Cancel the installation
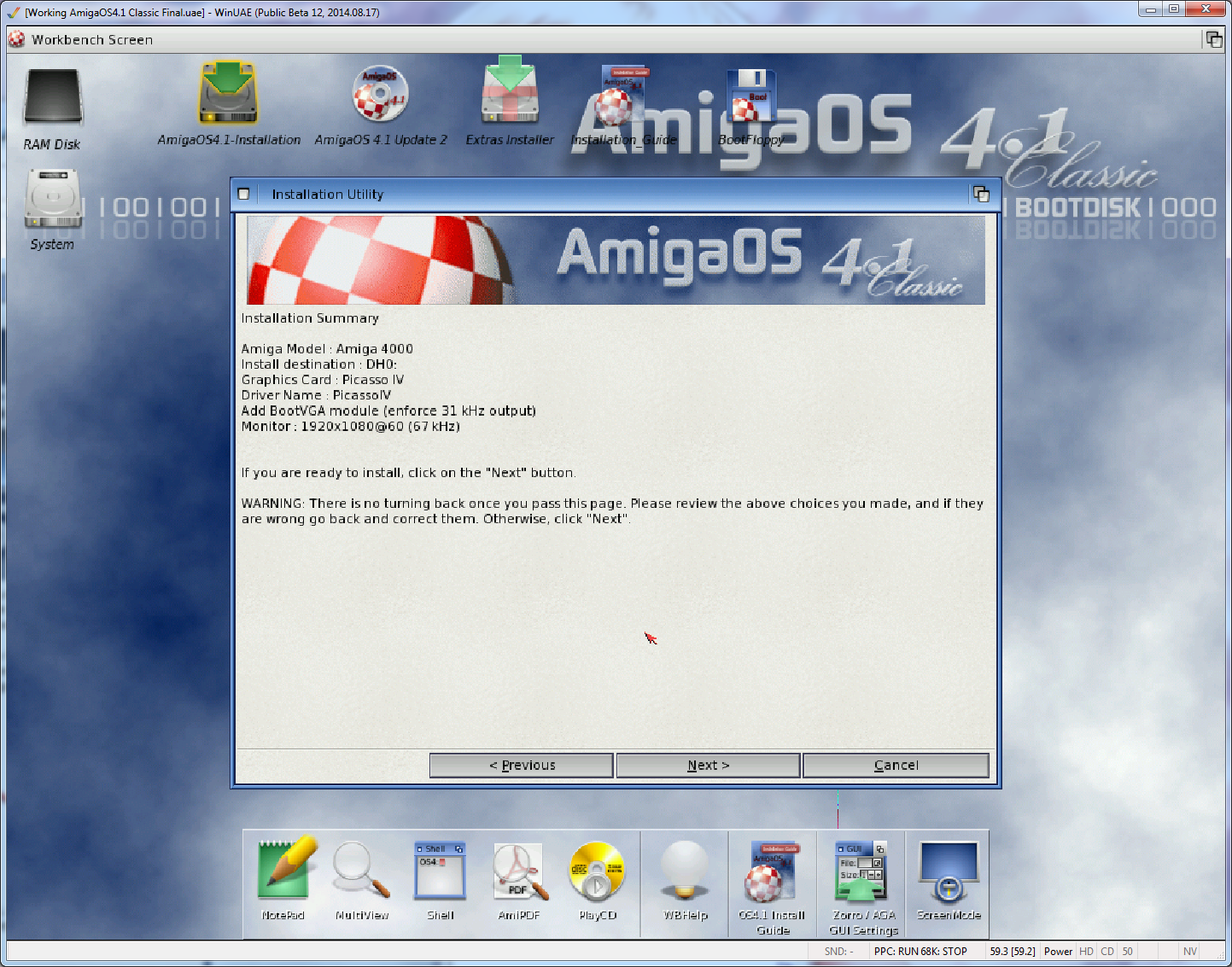 [x=896, y=765]
